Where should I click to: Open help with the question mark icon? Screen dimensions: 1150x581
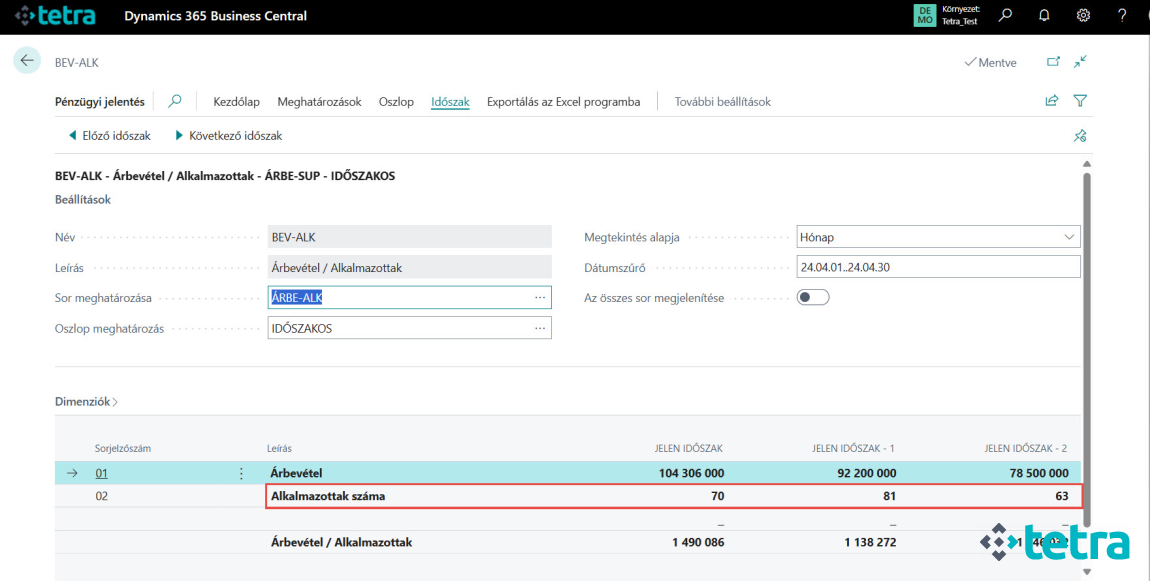pos(1121,15)
